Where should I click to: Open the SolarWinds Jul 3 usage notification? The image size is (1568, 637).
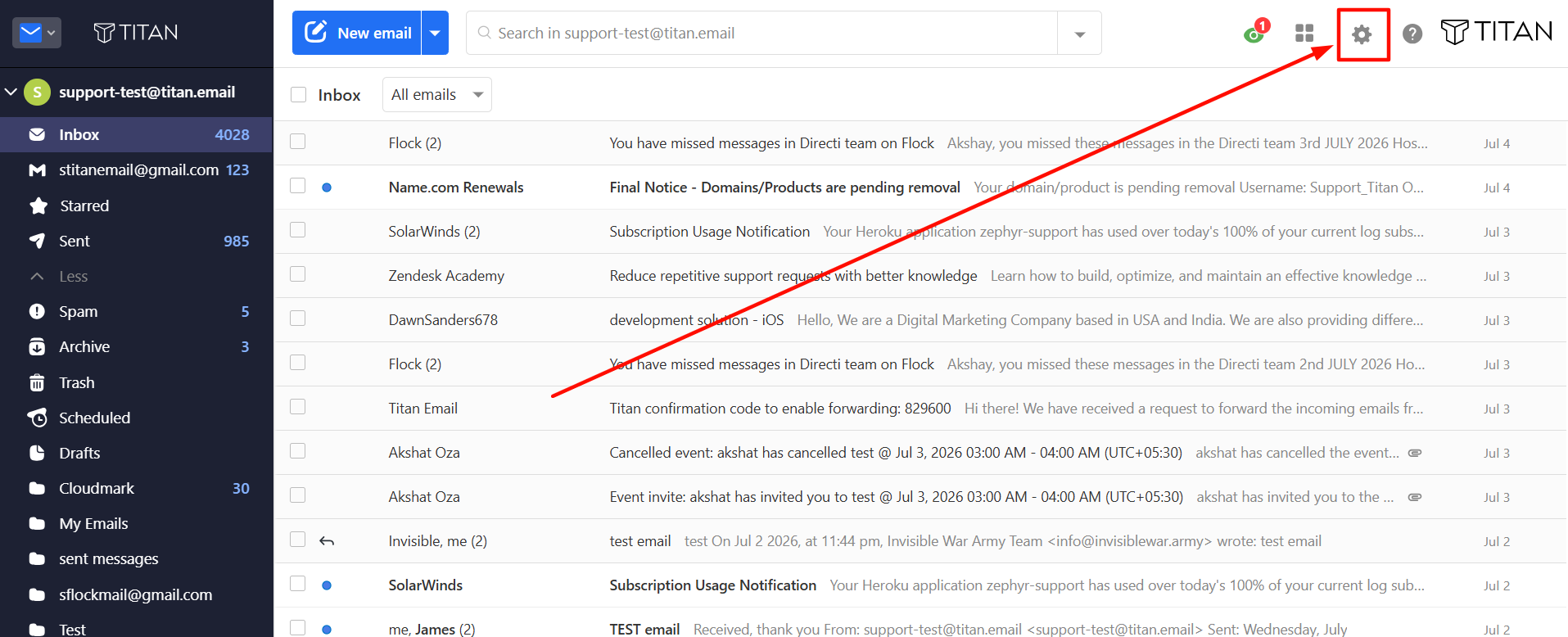920,232
